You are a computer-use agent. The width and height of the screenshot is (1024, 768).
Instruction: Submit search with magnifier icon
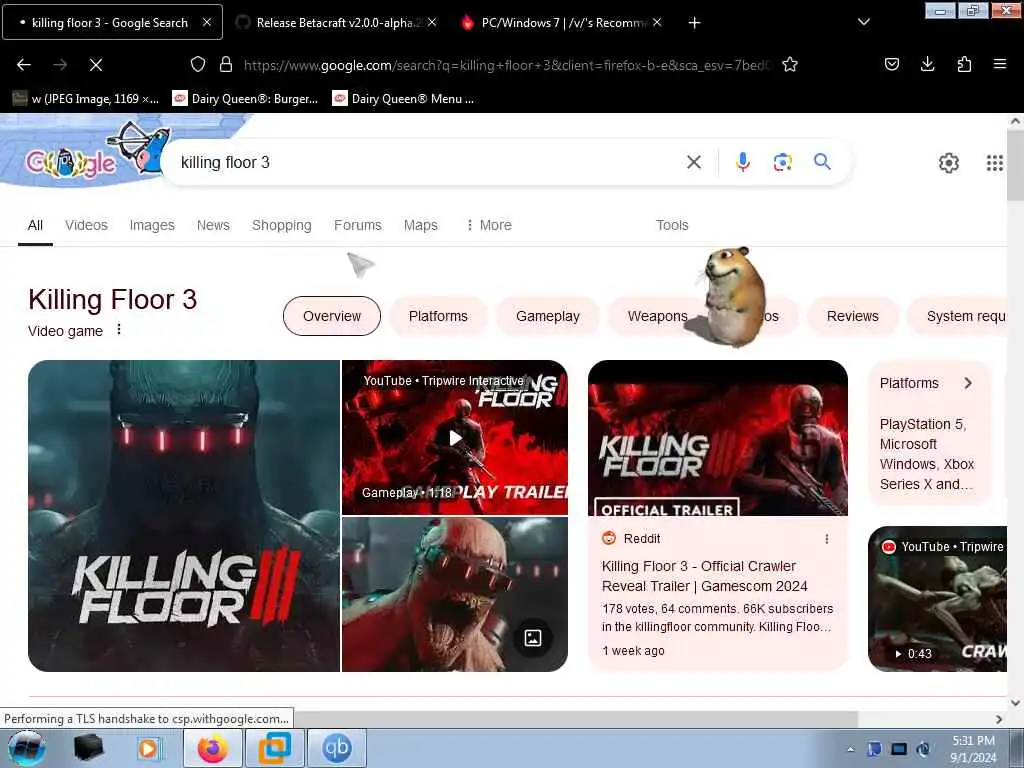822,161
